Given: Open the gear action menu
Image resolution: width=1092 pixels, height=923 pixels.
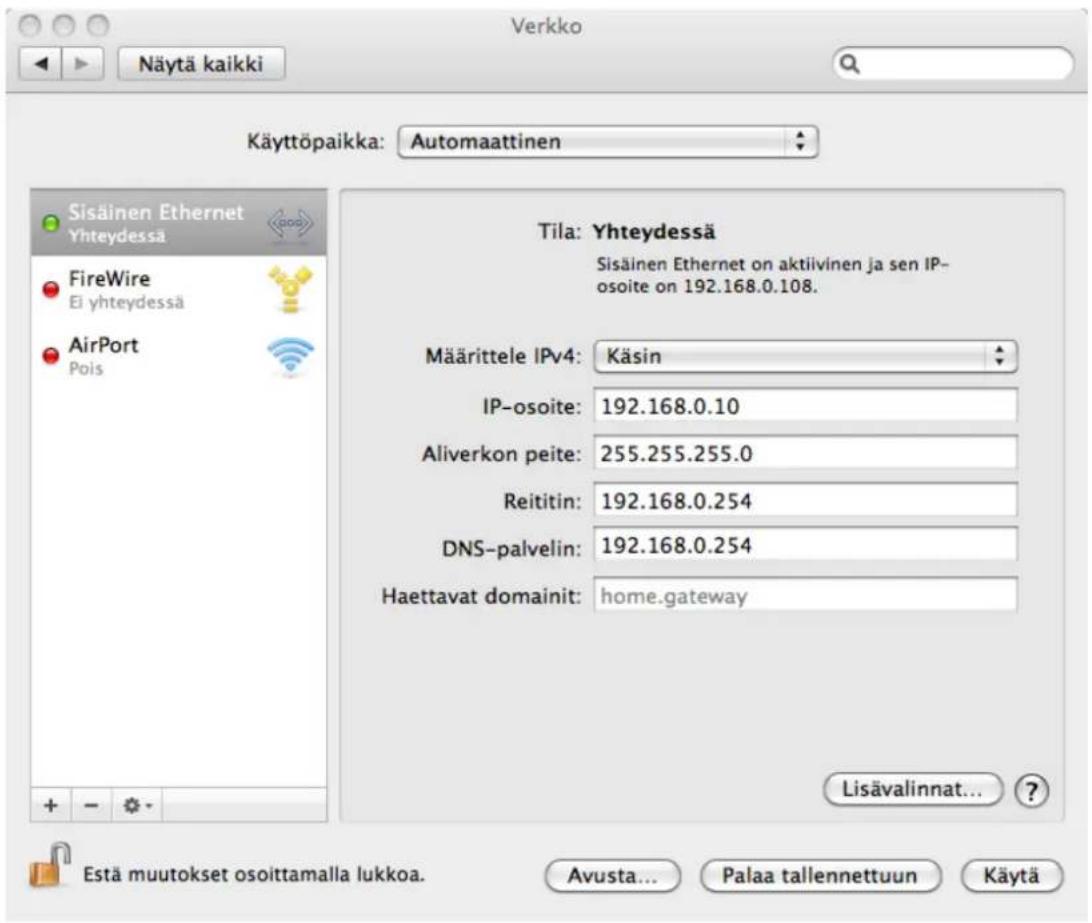Looking at the screenshot, I should pos(136,805).
